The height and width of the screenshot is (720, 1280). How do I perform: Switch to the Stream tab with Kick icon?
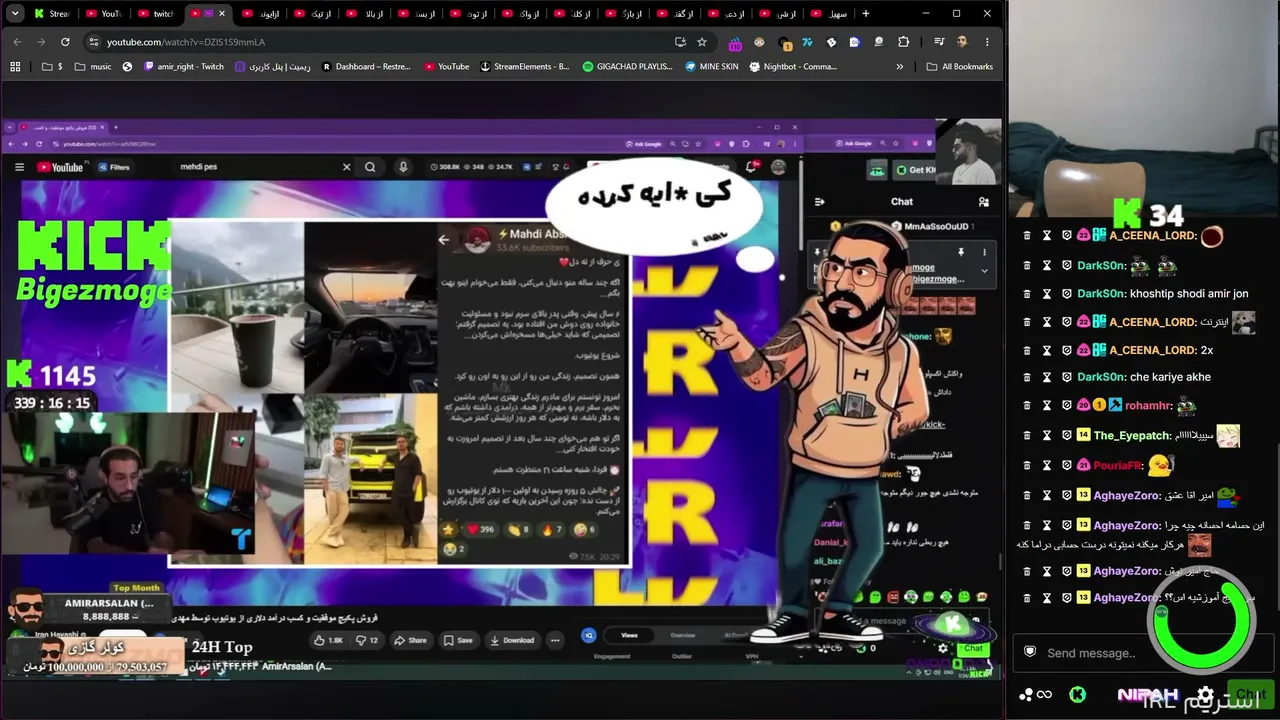(52, 14)
